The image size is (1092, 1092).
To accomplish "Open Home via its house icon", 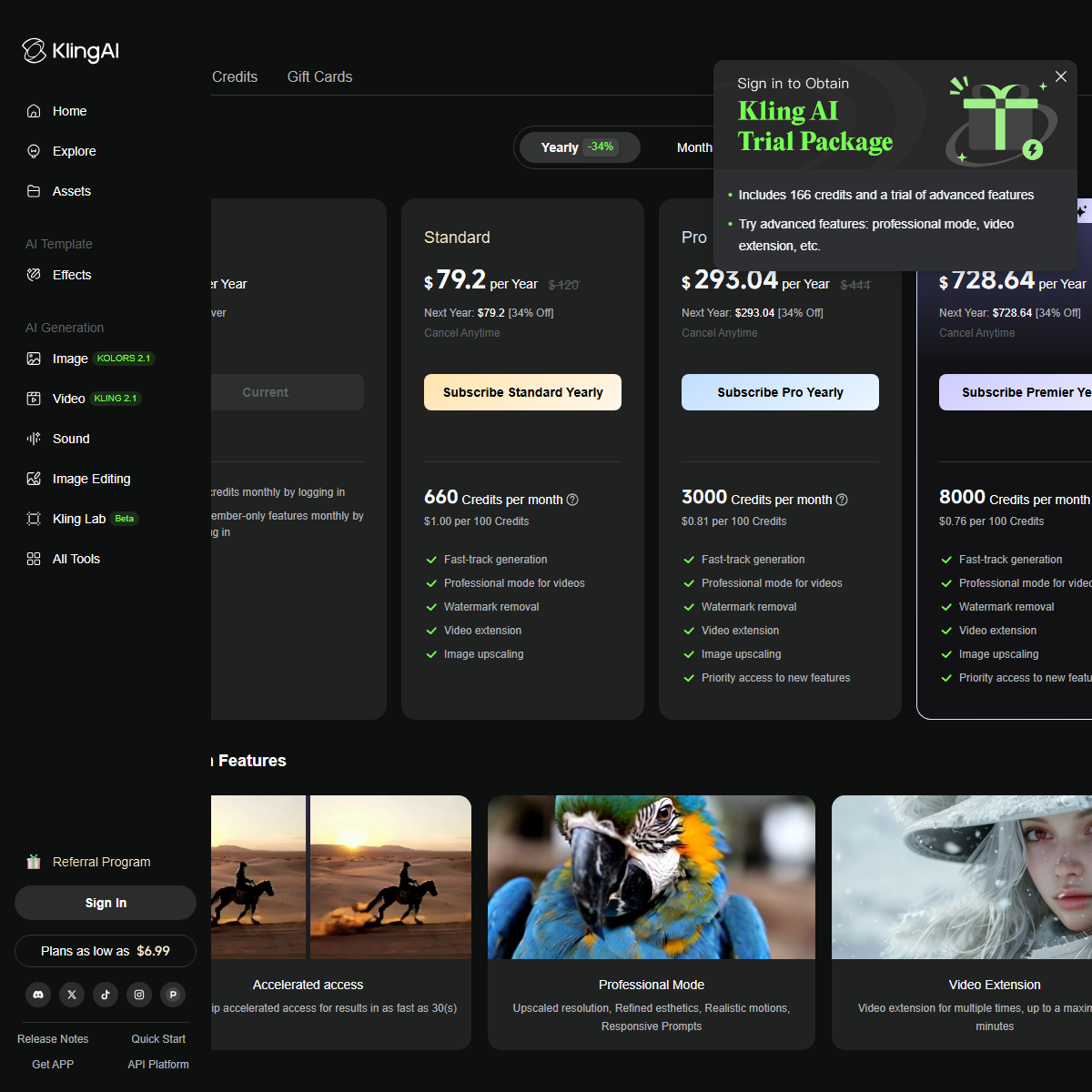I will (34, 111).
